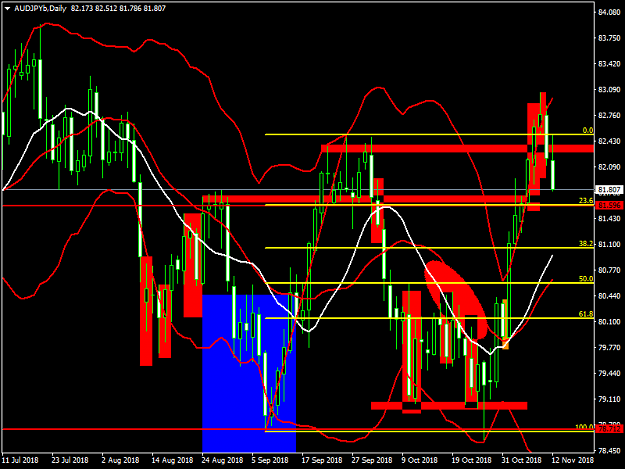Click the 81.430 price axis label
The image size is (625, 469).
609,218
